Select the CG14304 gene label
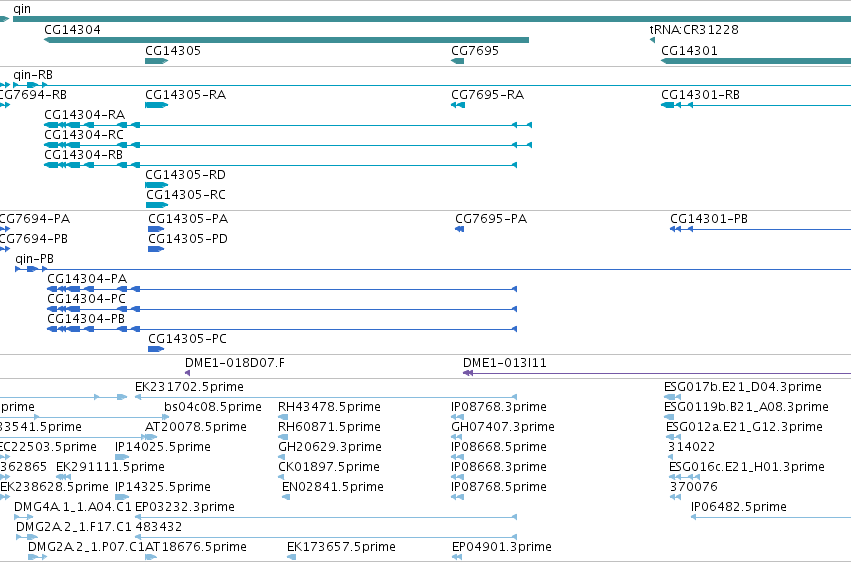 (x=72, y=29)
